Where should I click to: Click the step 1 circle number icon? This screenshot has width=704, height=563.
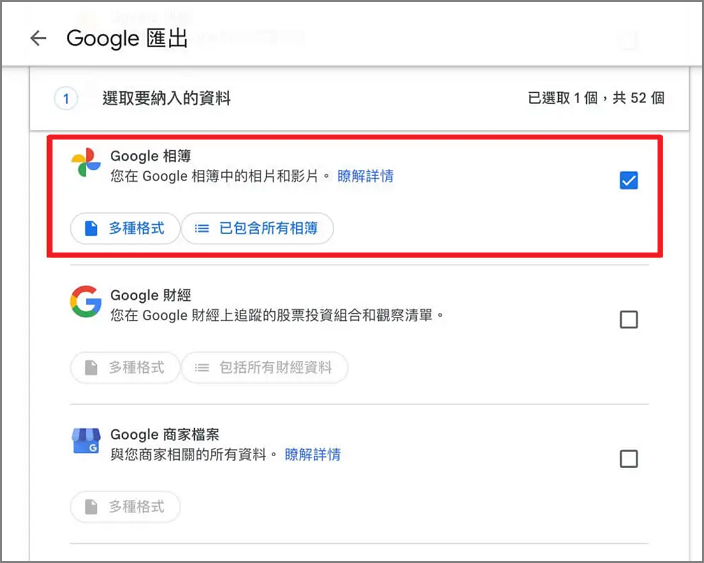pyautogui.click(x=66, y=98)
